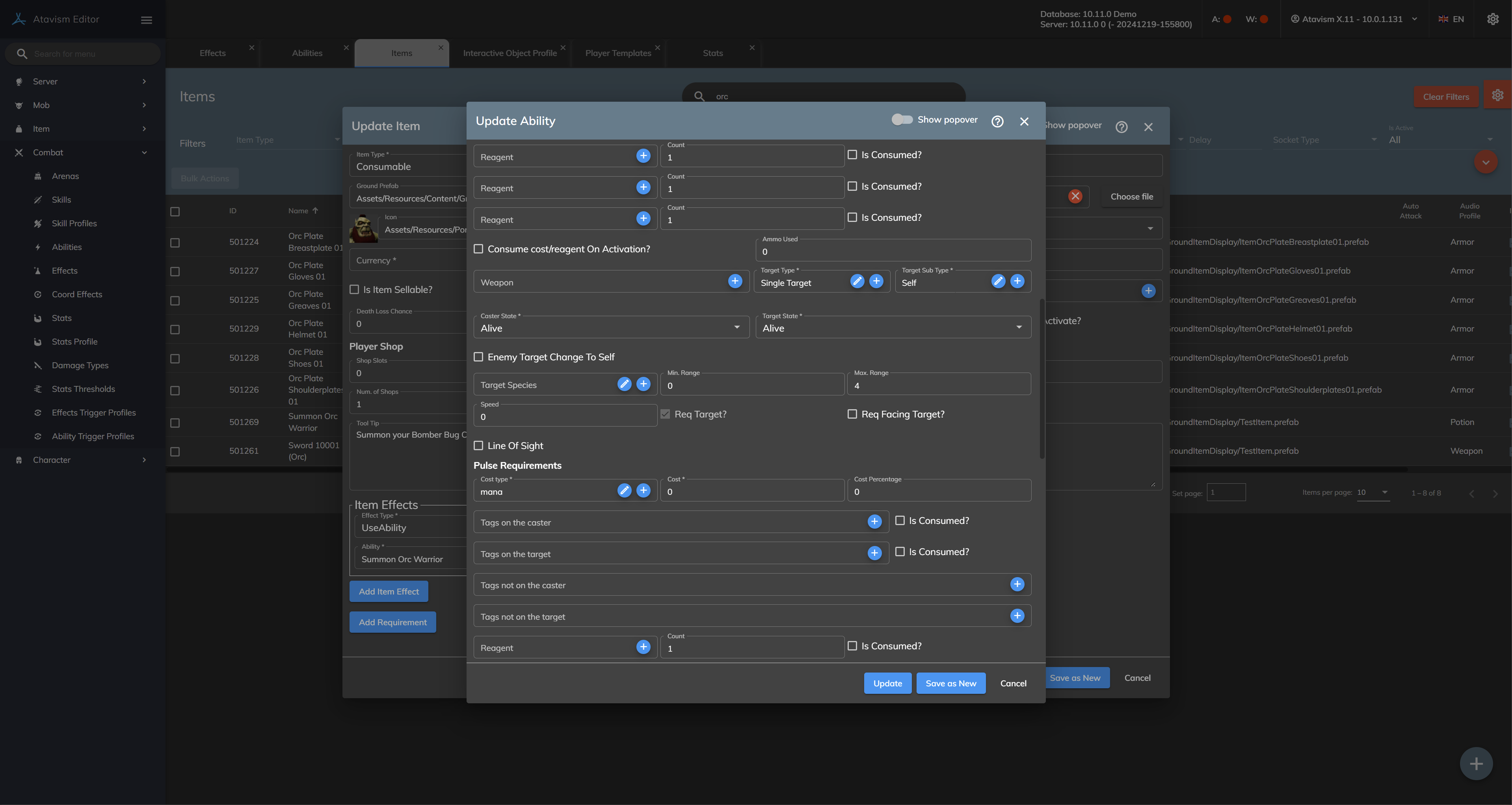The image size is (1512, 805).
Task: Click edit pencil for Target Species
Action: [x=624, y=384]
